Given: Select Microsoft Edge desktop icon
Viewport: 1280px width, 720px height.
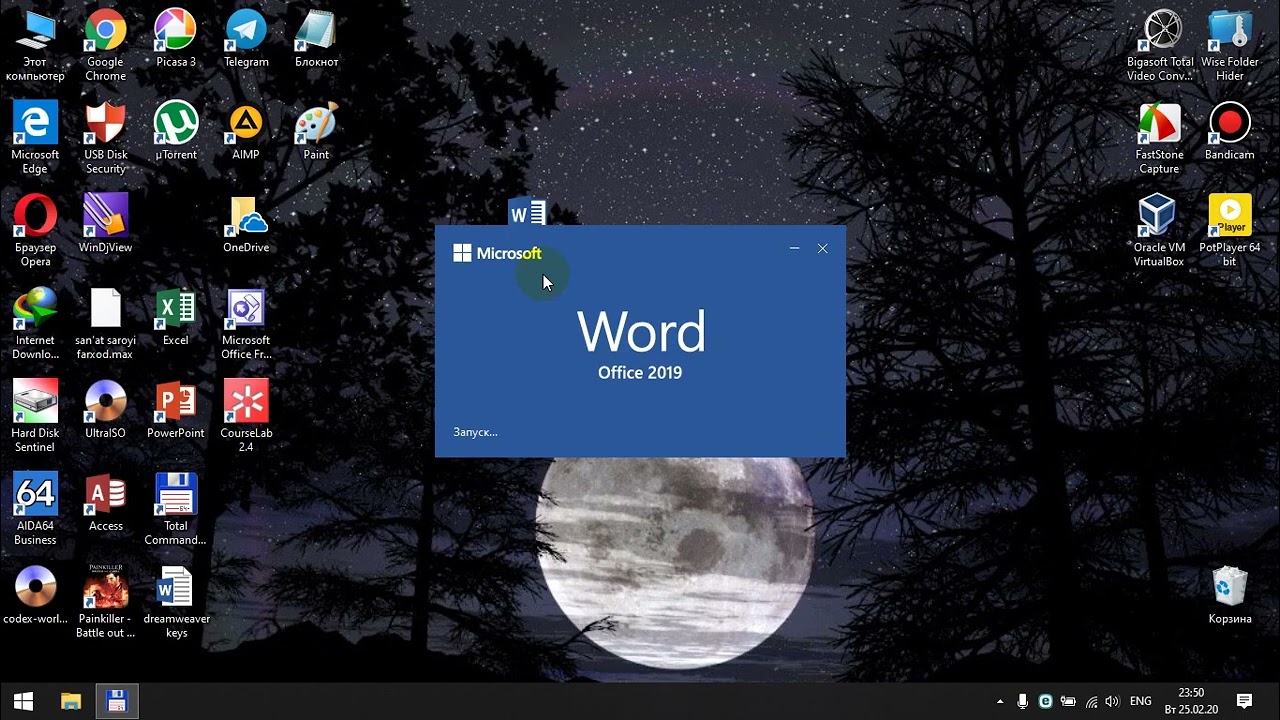Looking at the screenshot, I should pos(35,139).
